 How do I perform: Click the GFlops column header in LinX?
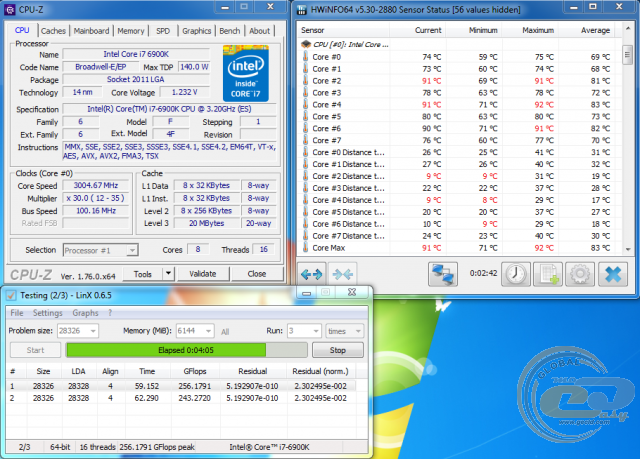click(x=194, y=371)
